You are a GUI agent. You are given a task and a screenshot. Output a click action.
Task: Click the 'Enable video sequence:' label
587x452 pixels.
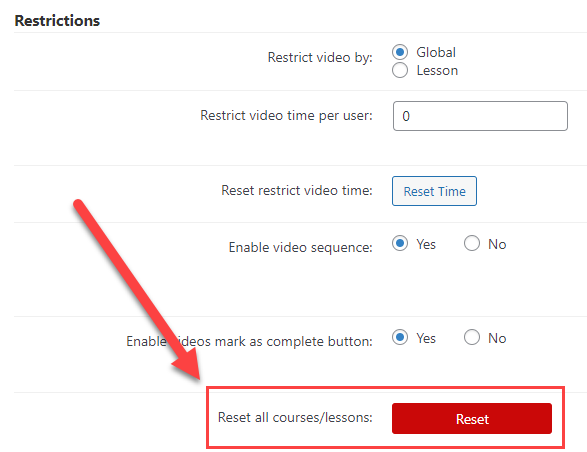tap(301, 247)
